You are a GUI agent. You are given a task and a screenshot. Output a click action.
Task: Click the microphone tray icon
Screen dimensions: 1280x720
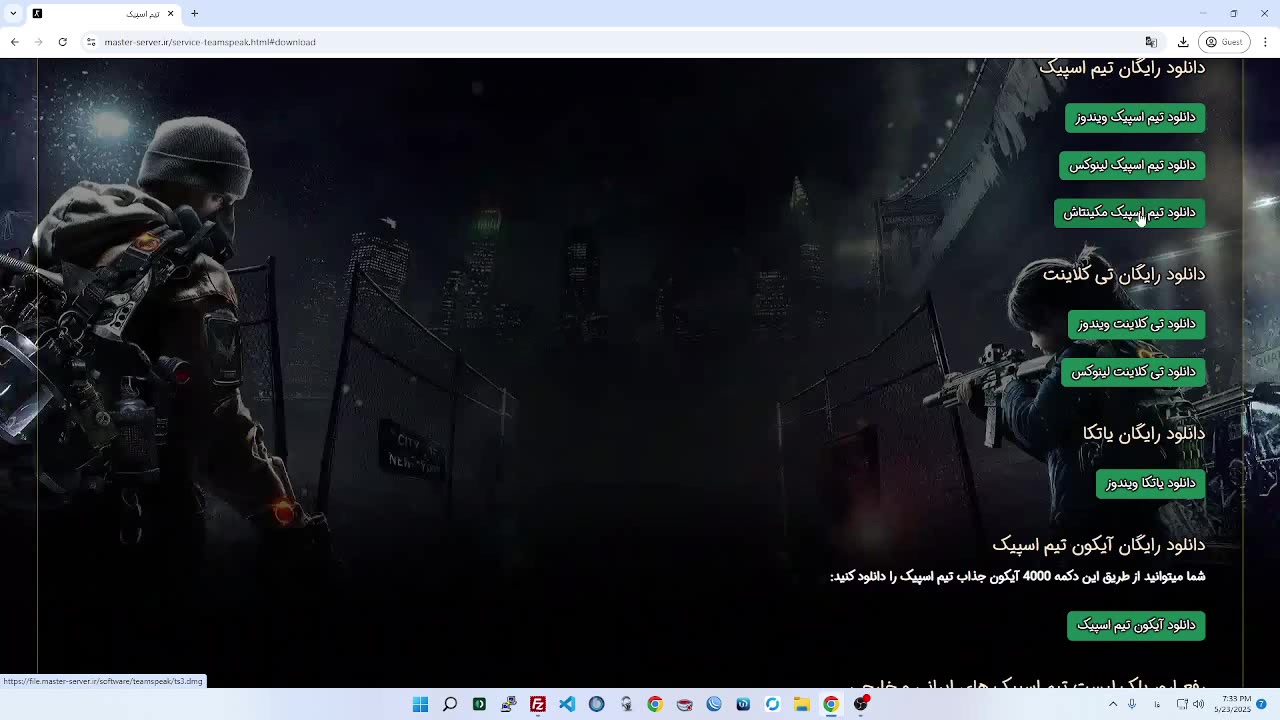1132,704
